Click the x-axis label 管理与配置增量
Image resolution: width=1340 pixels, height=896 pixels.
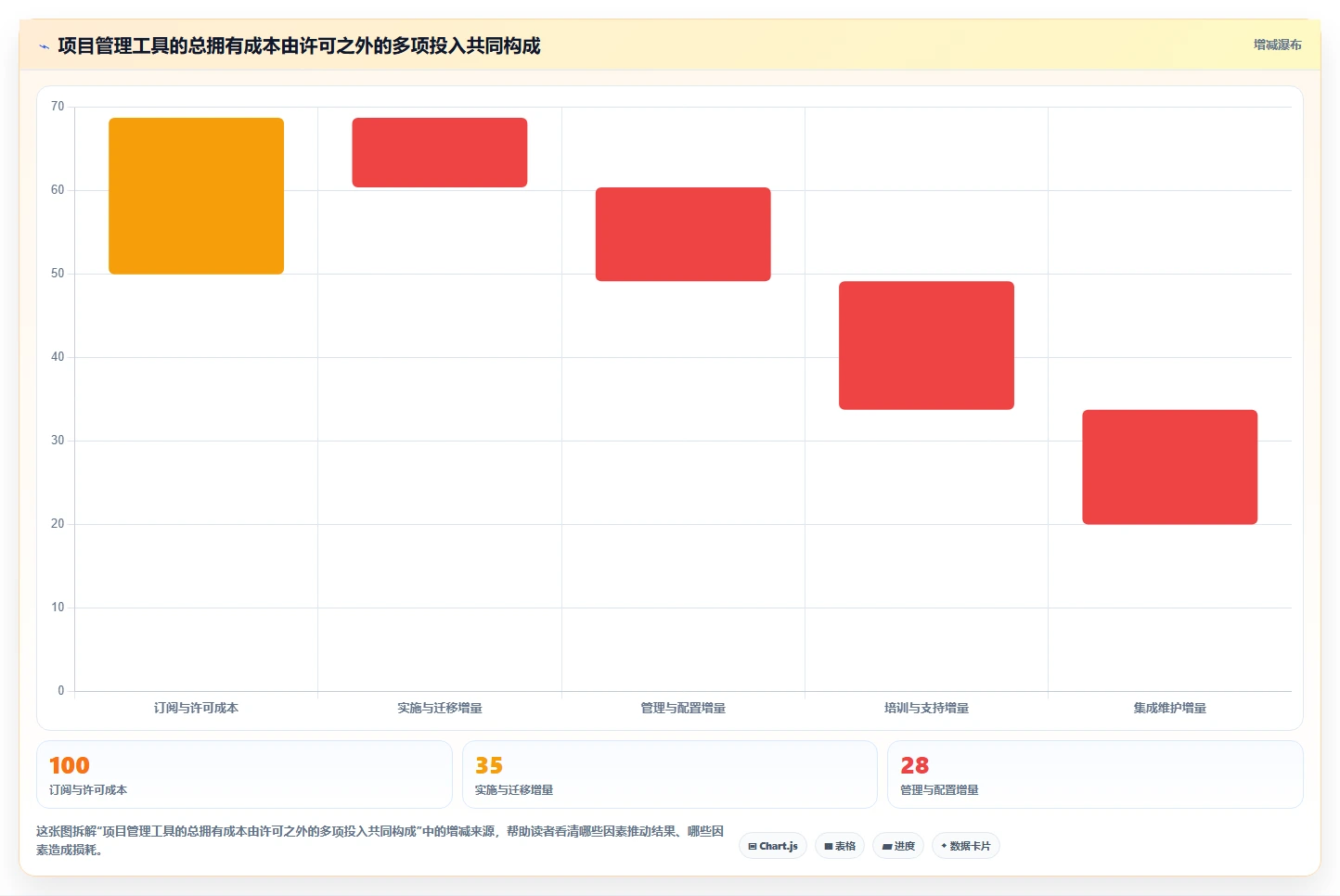[683, 708]
